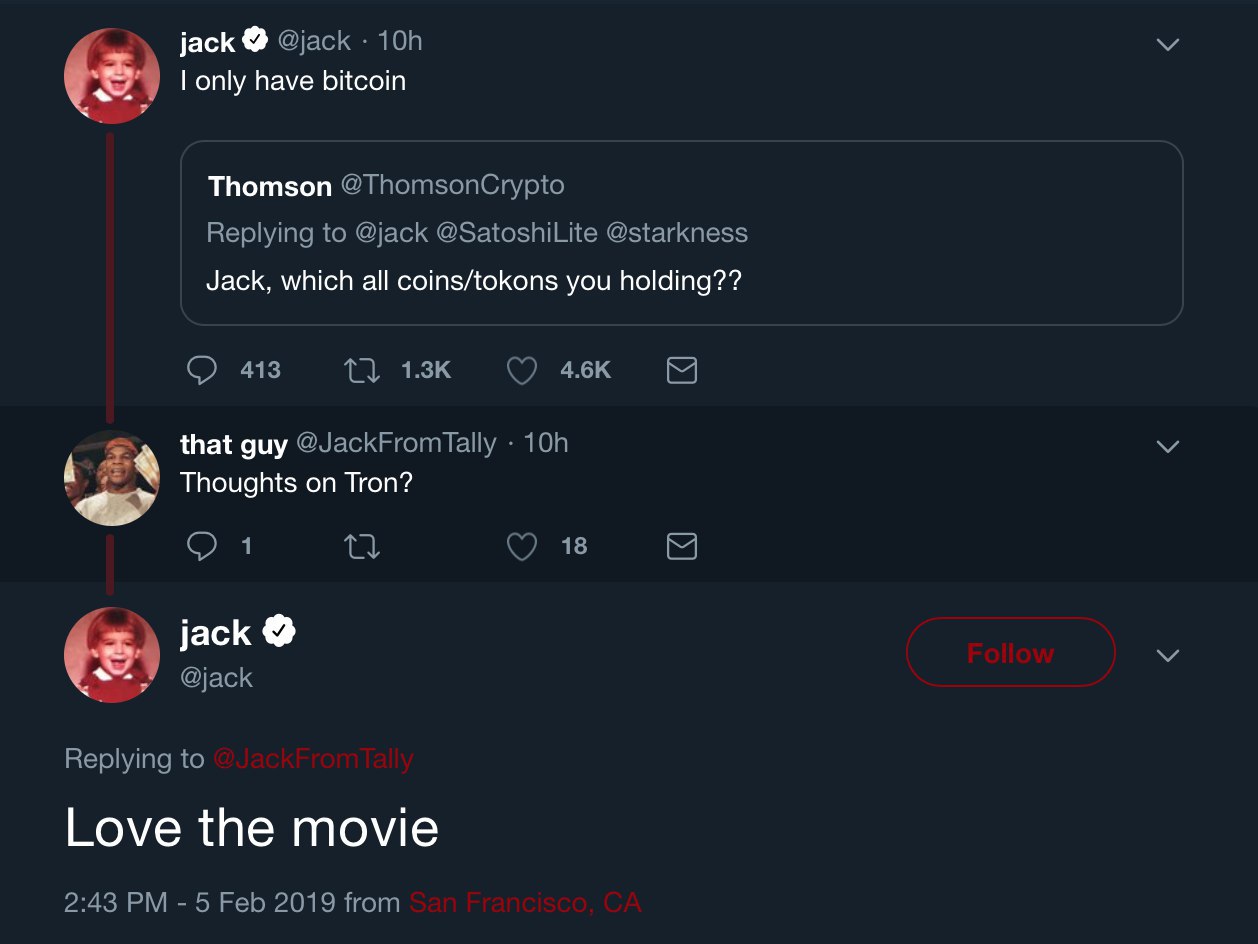Image resolution: width=1258 pixels, height=944 pixels.
Task: Click the 2:43 PM - 5 Feb 2019 timestamp
Action: click(199, 903)
